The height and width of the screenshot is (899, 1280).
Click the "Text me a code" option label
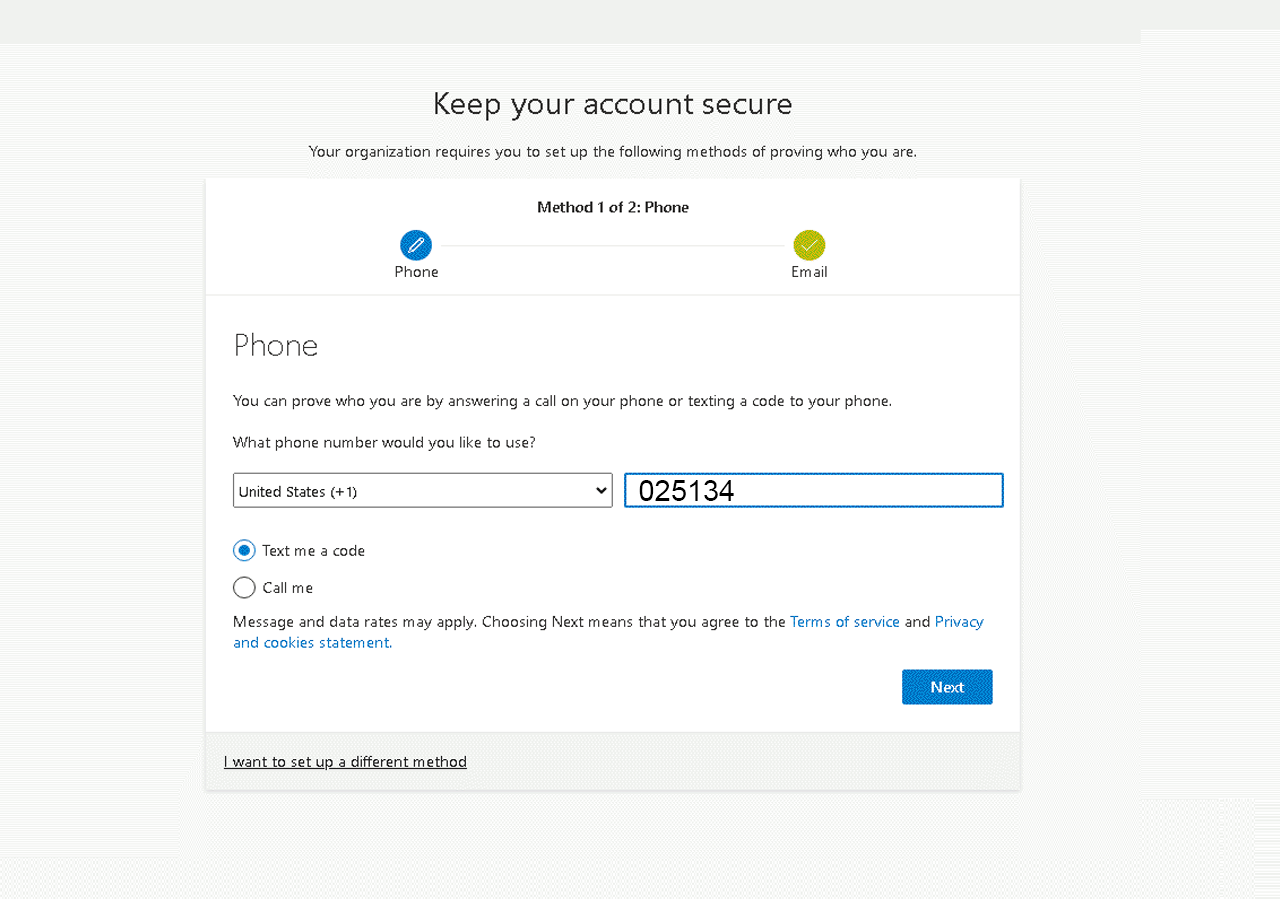pyautogui.click(x=313, y=551)
